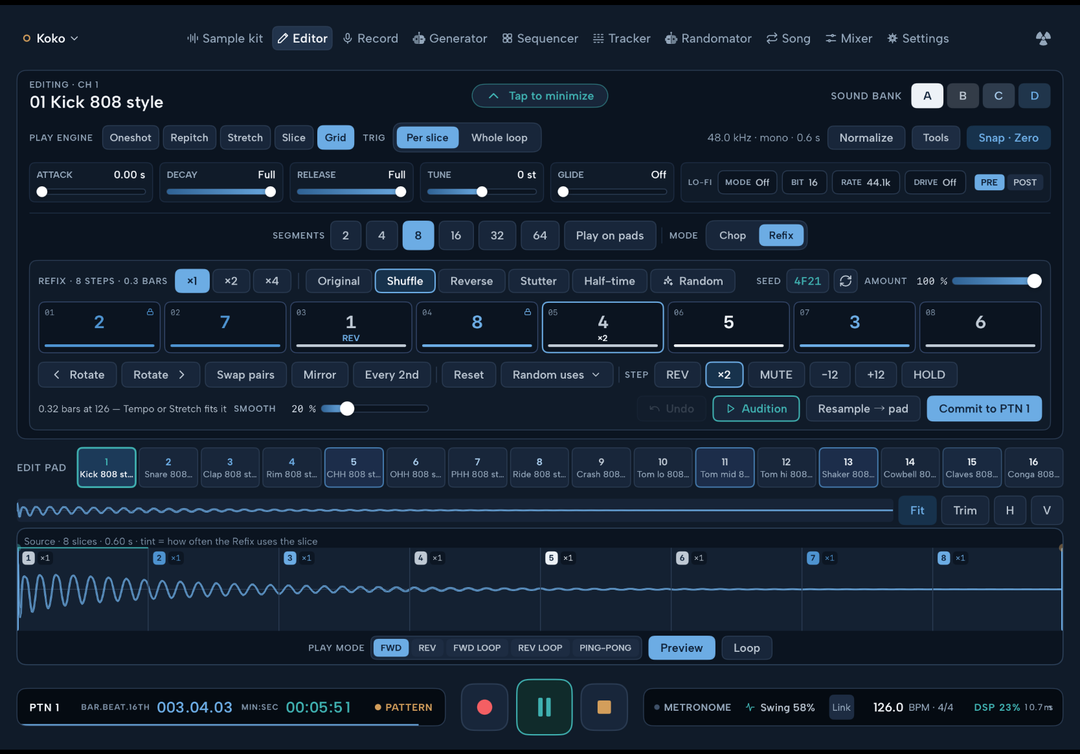Image resolution: width=1080 pixels, height=754 pixels.
Task: Click the Smooth slider handle
Action: (x=347, y=409)
